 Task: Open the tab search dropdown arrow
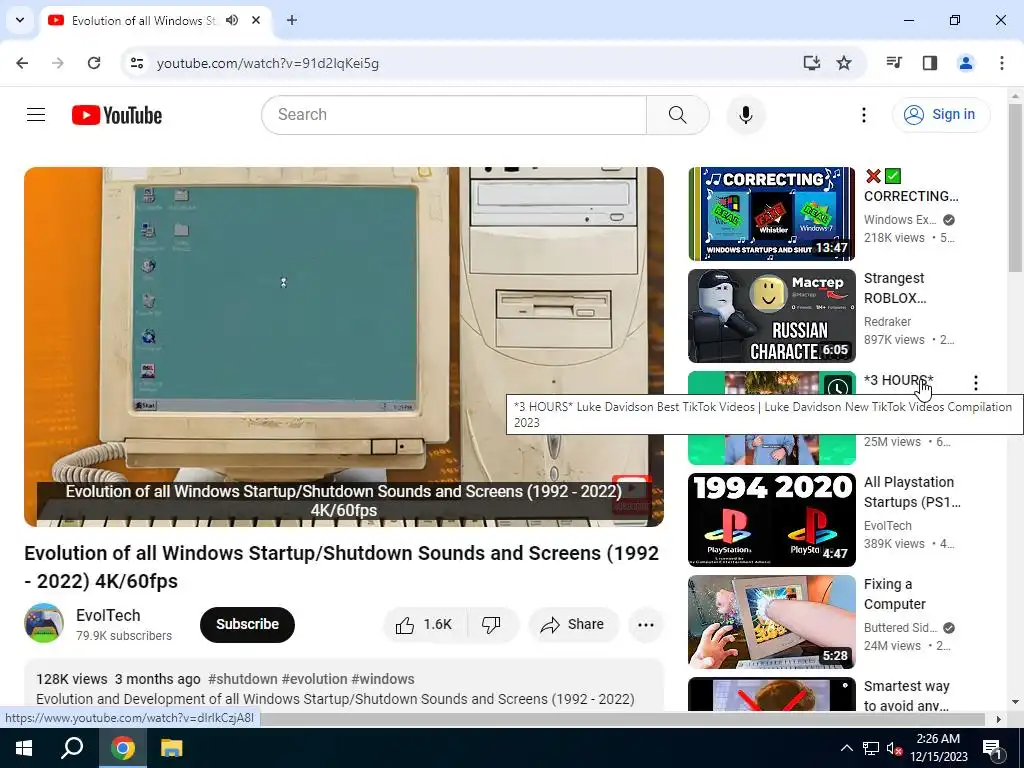coord(20,20)
